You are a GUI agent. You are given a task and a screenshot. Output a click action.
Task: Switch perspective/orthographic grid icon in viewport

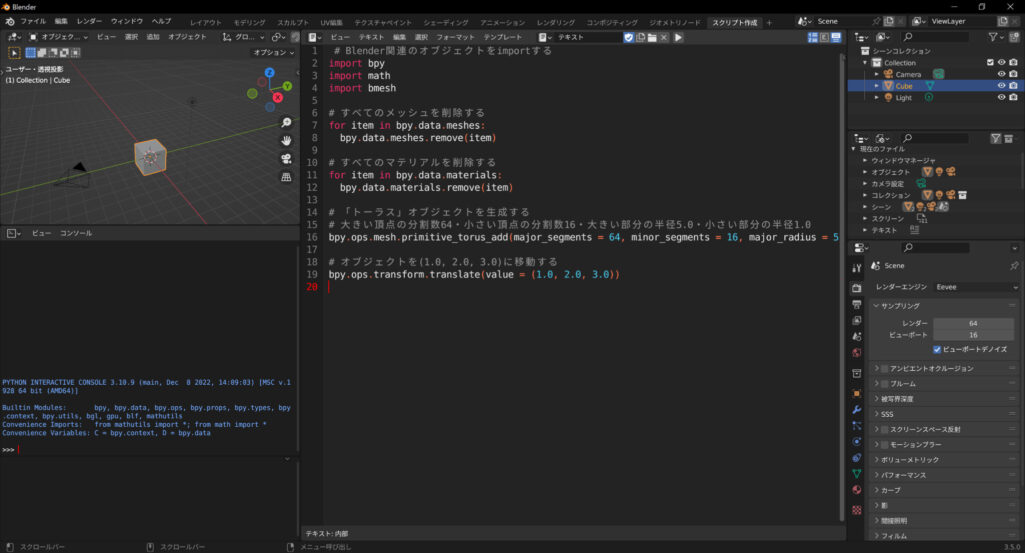point(286,177)
